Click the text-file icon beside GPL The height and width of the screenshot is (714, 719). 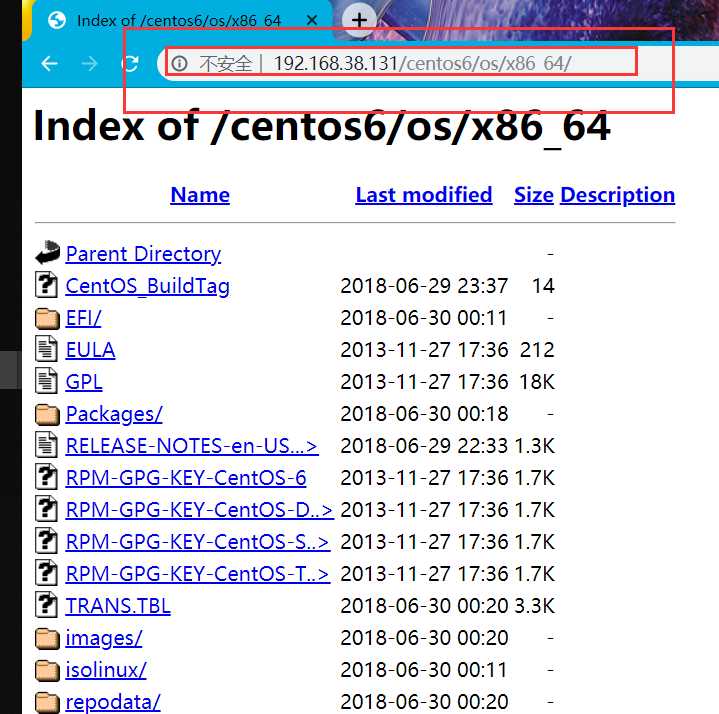(x=46, y=381)
